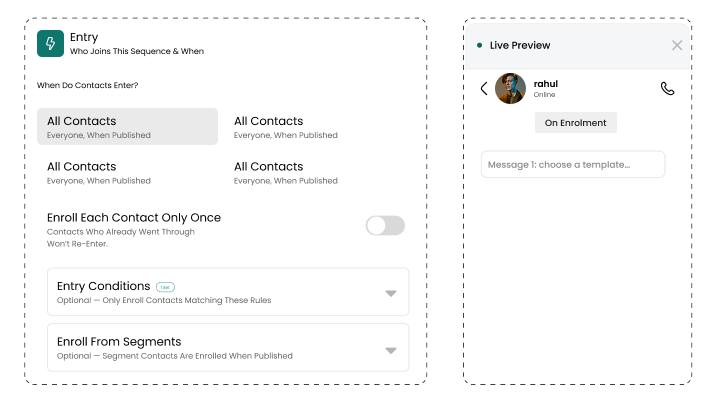Close the Live Preview panel with the X
This screenshot has width=720, height=405.
coord(677,45)
